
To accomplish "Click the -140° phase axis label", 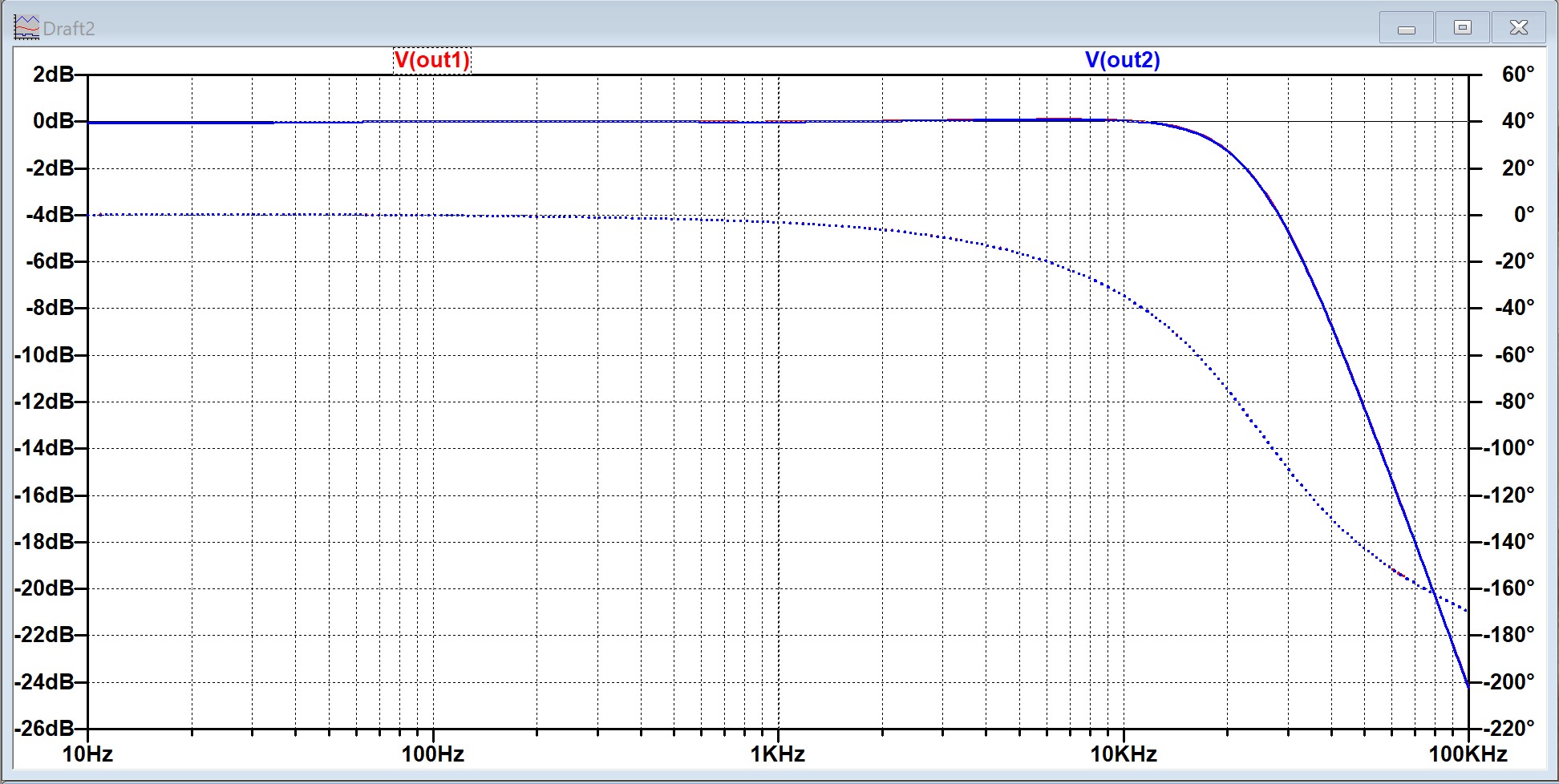I will coord(1510,542).
